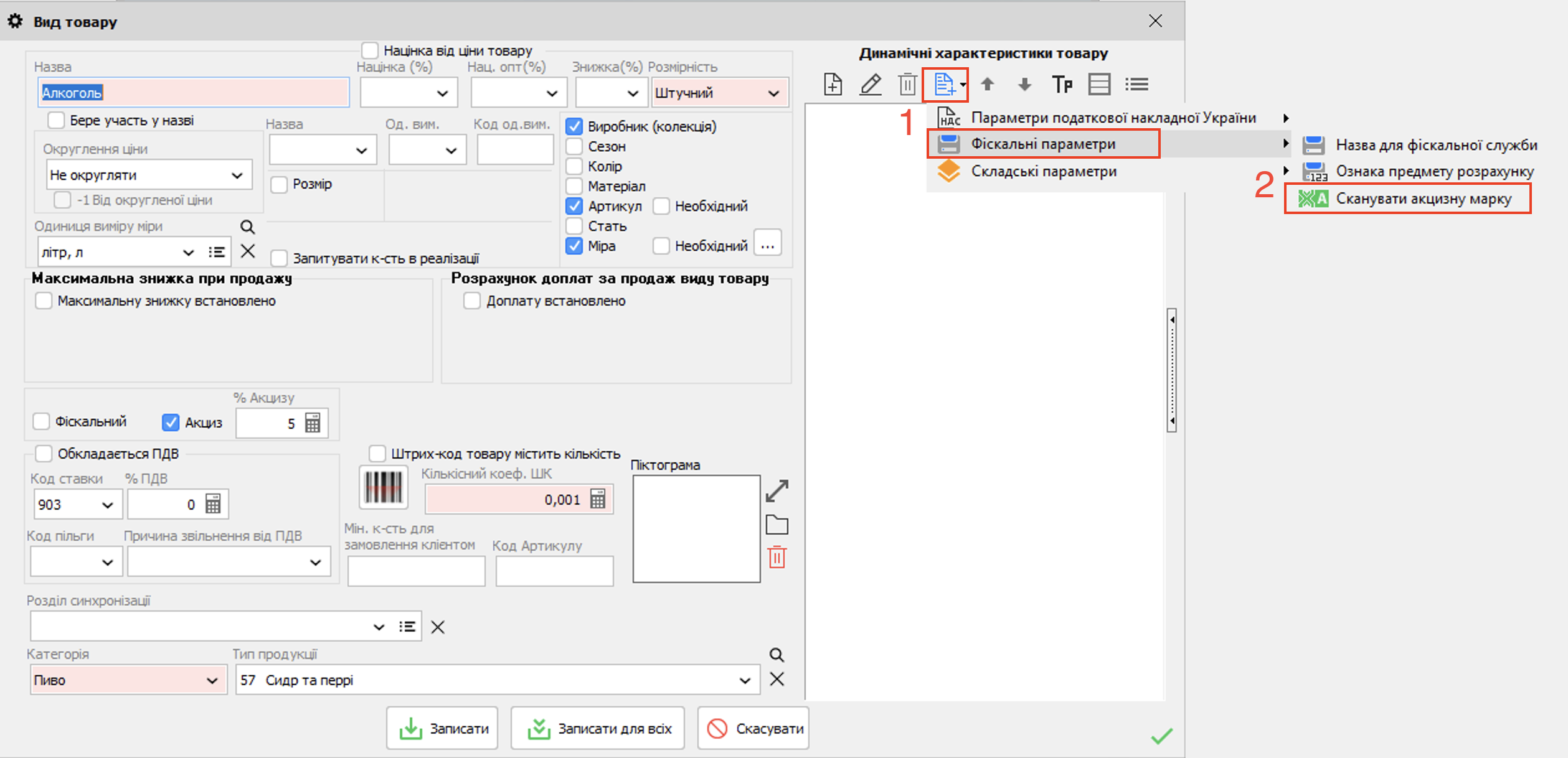The image size is (1568, 758).
Task: Click the calculator icon in % Акцизу field
Action: tap(313, 423)
